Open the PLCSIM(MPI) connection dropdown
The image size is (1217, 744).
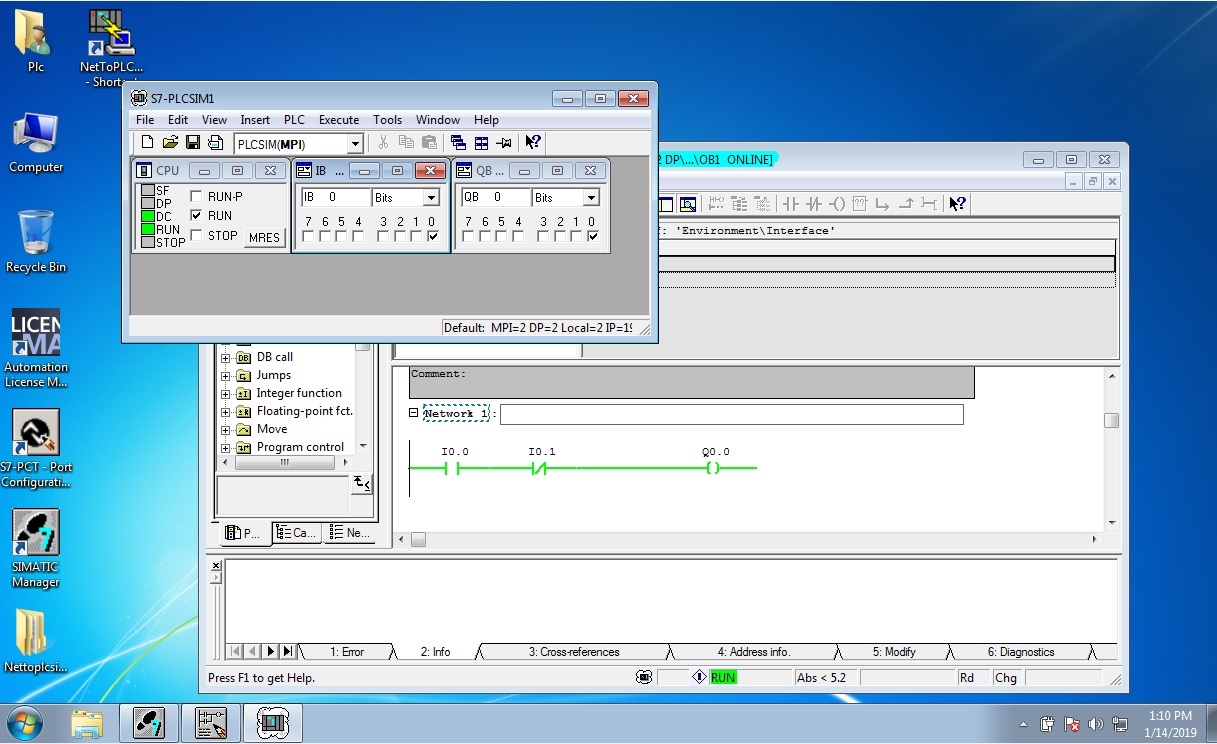tap(354, 144)
